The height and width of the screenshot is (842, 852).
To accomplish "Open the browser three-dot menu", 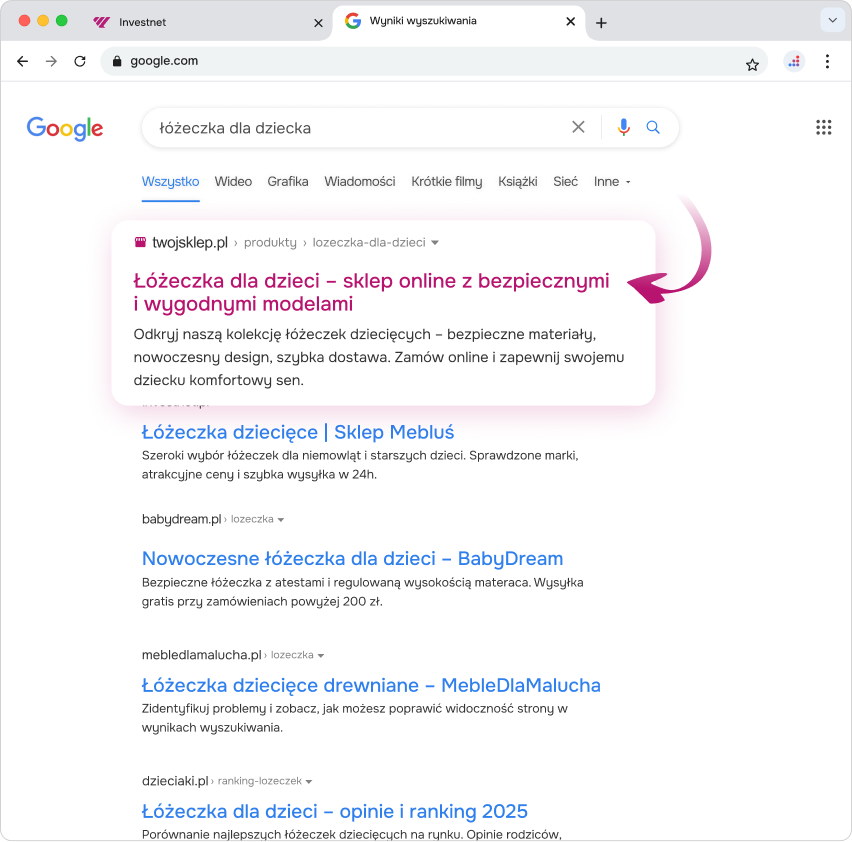I will coord(827,61).
